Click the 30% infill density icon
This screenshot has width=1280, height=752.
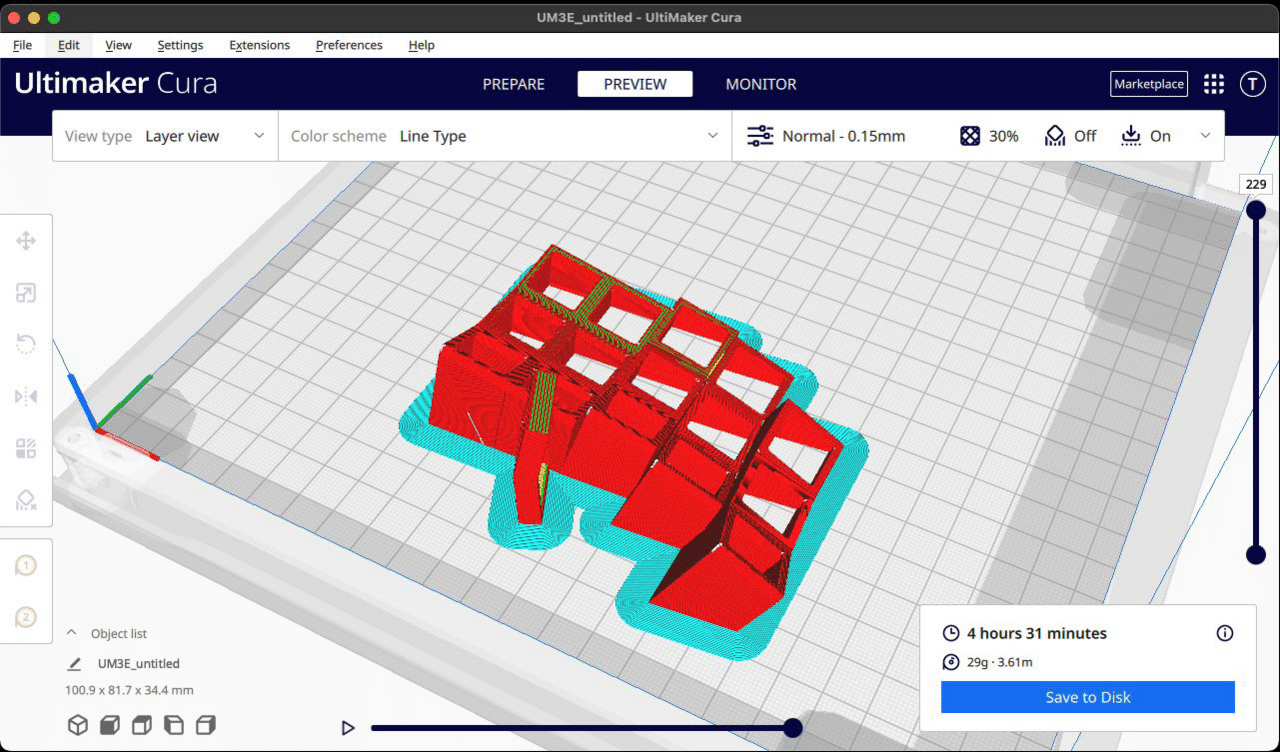[970, 136]
